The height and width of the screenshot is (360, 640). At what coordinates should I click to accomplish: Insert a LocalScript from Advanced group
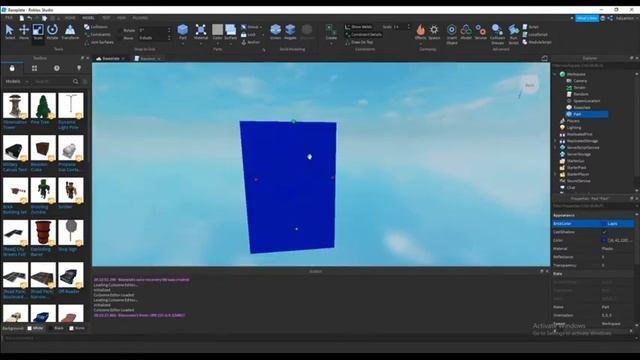pyautogui.click(x=535, y=35)
